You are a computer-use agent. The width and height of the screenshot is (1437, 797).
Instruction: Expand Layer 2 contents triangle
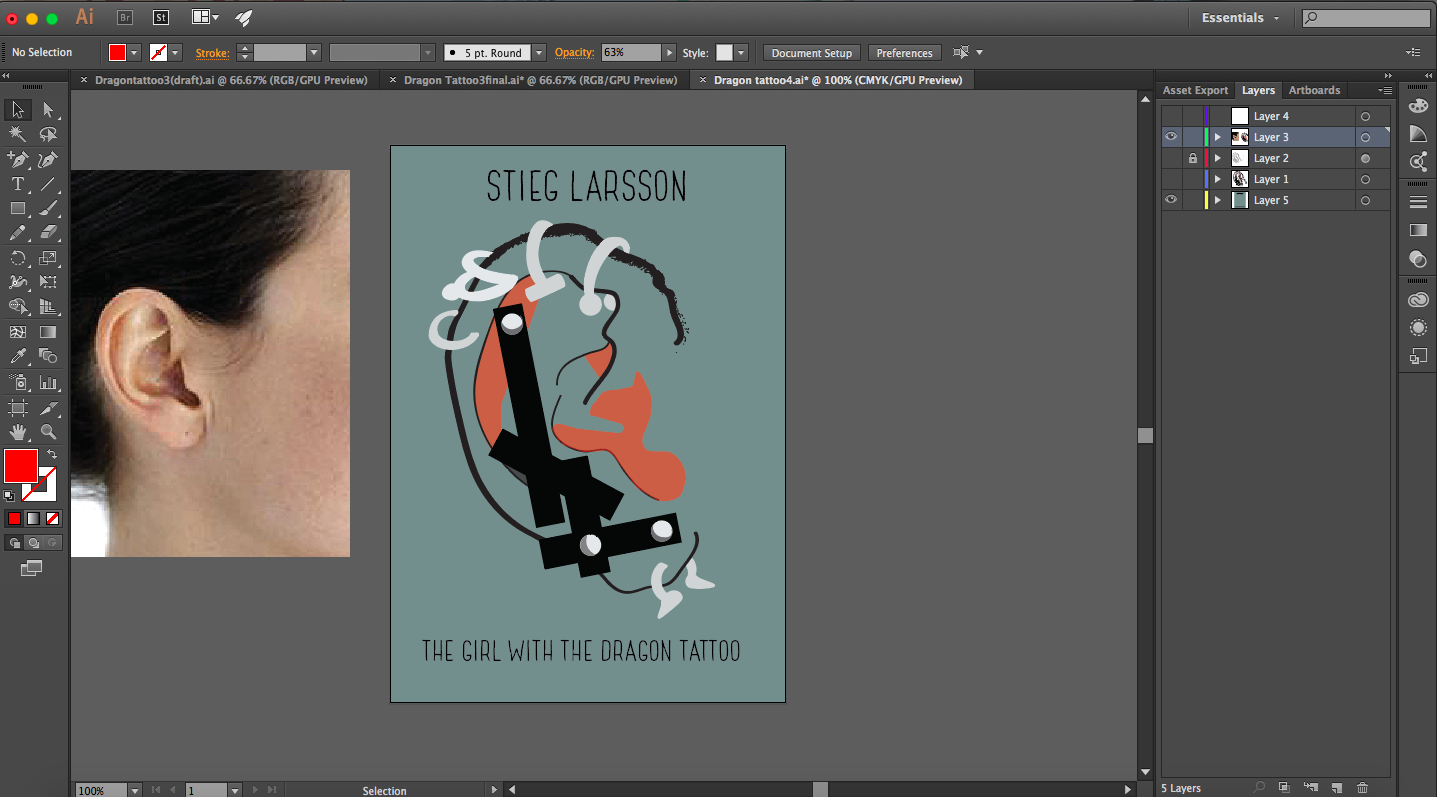click(1217, 158)
